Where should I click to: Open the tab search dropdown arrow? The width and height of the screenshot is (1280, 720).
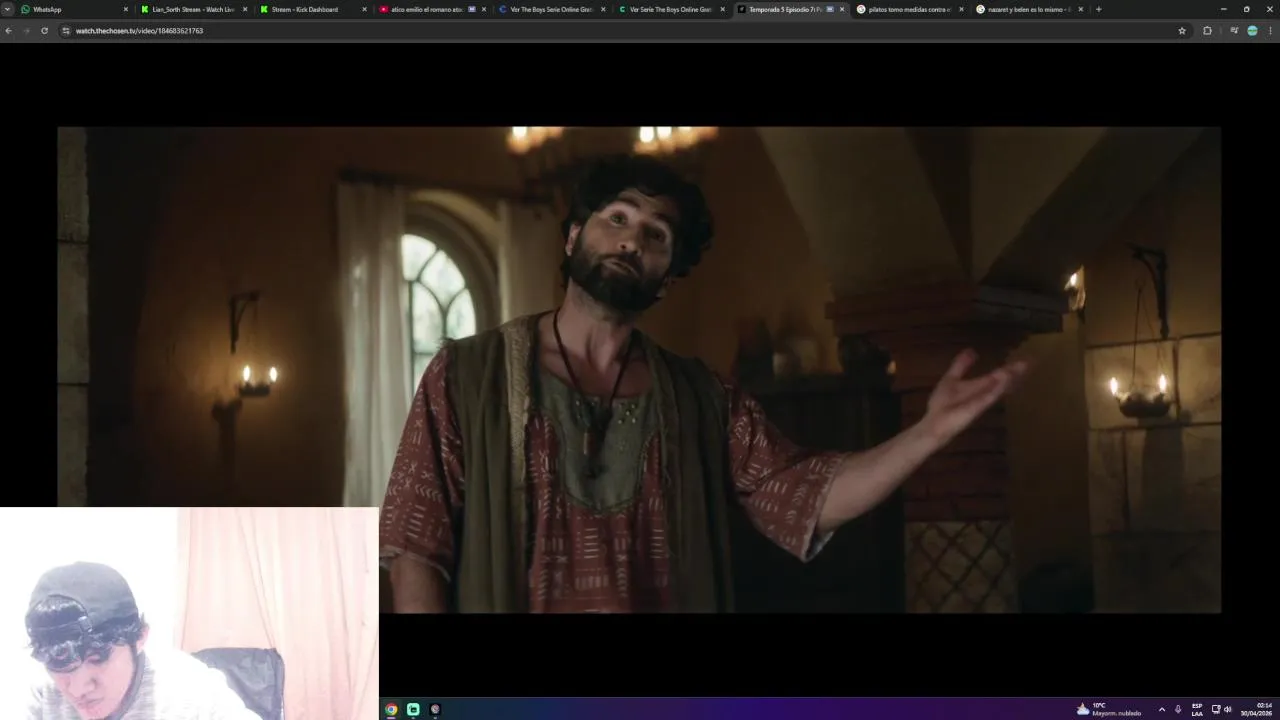7,9
